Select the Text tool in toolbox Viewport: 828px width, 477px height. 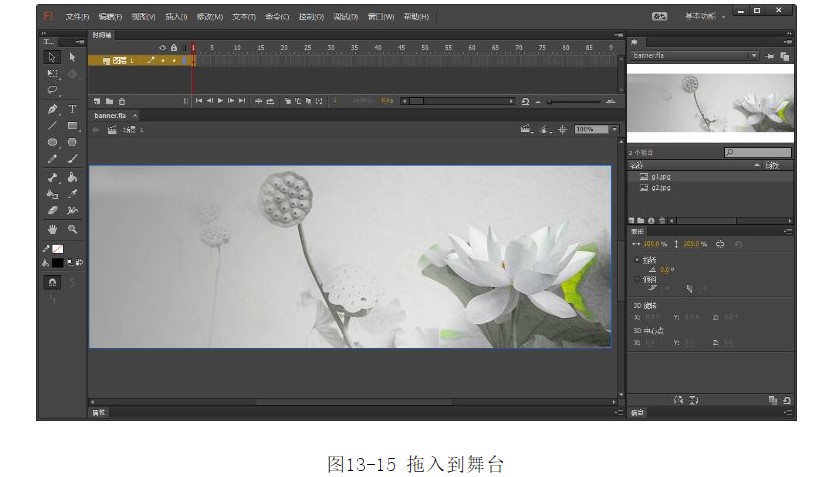(x=72, y=108)
